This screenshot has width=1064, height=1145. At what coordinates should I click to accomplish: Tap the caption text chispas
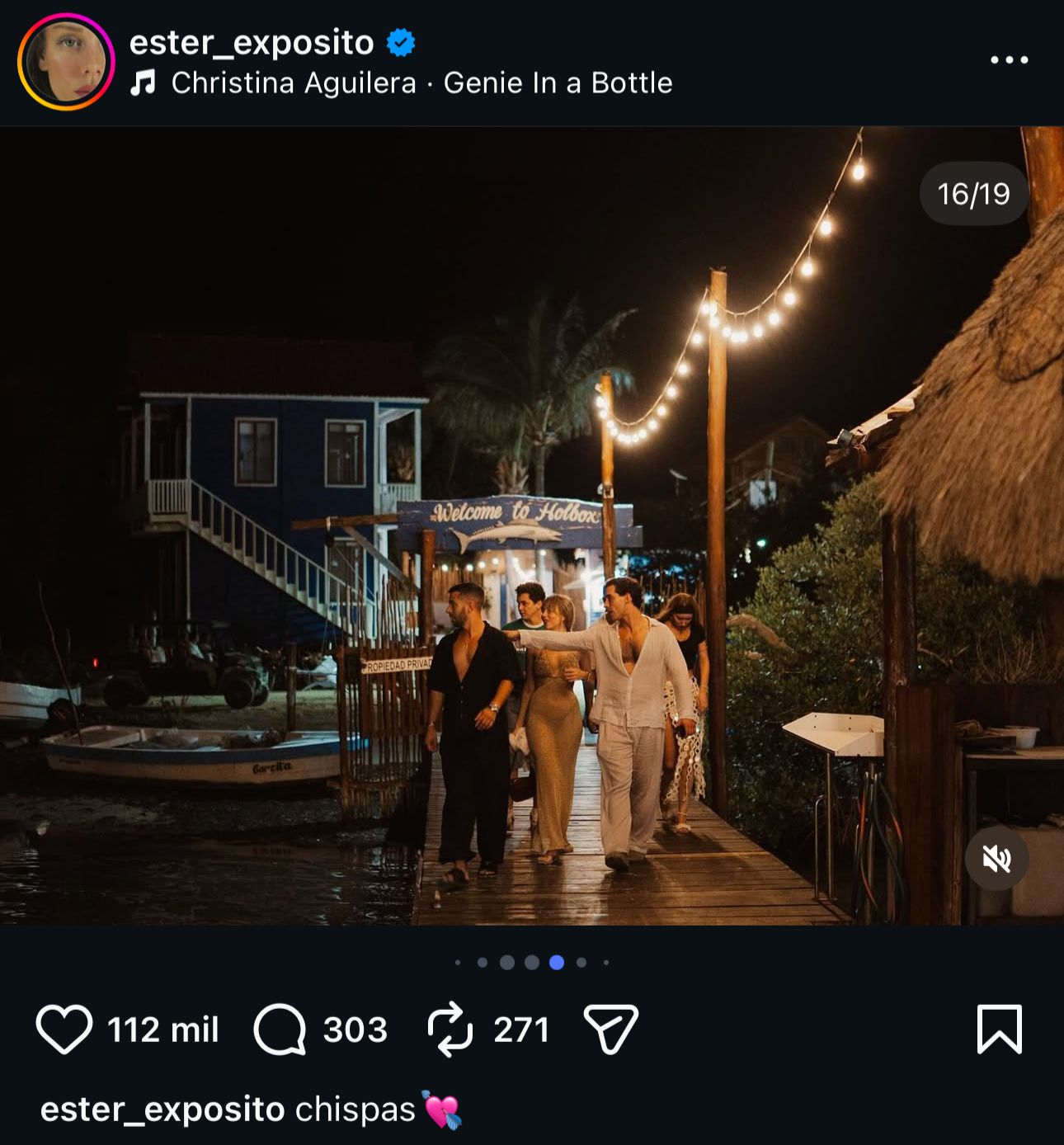[x=355, y=1110]
